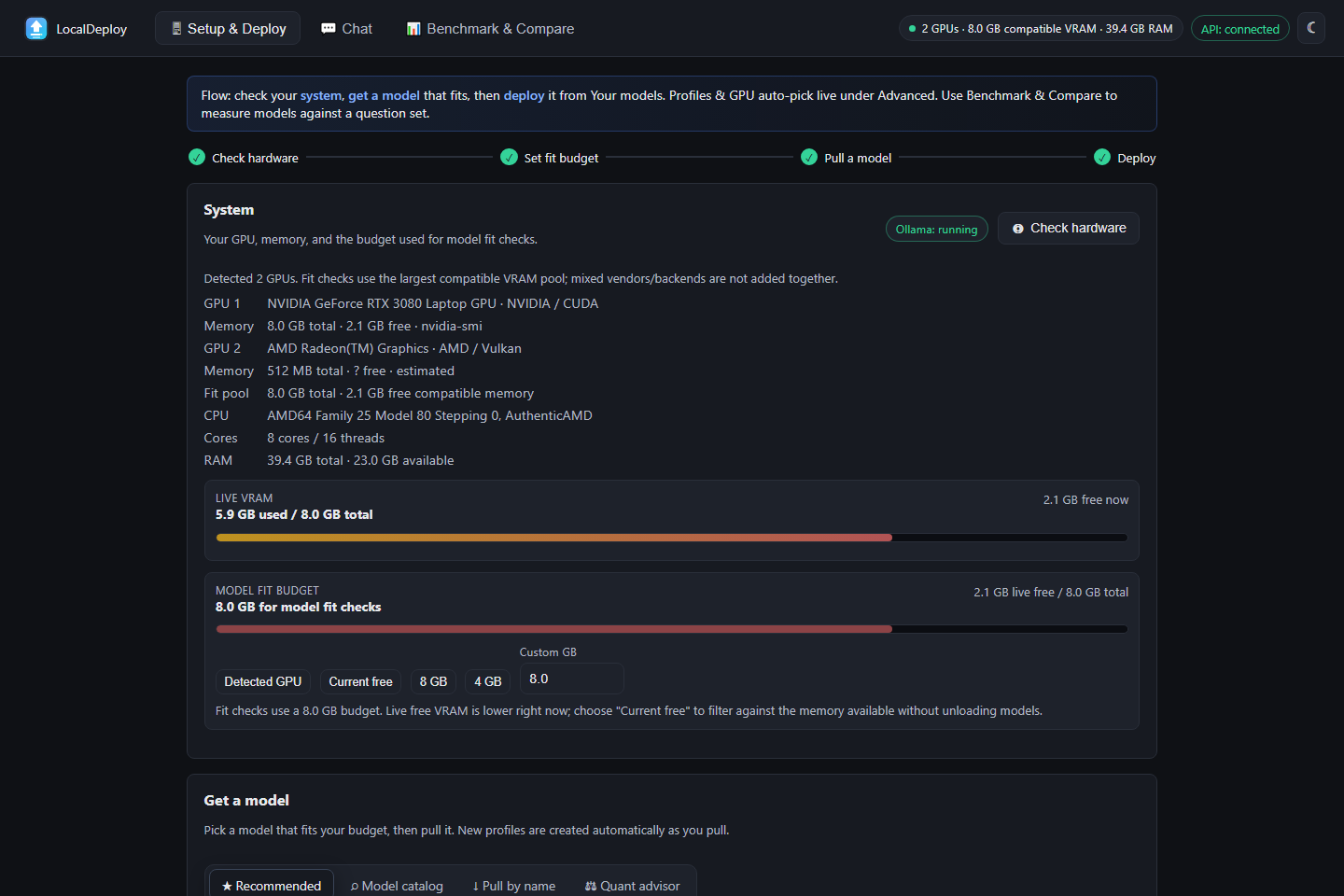
Task: Click the '39.4 GB total · 23.0 GB available' value
Action: pyautogui.click(x=360, y=460)
